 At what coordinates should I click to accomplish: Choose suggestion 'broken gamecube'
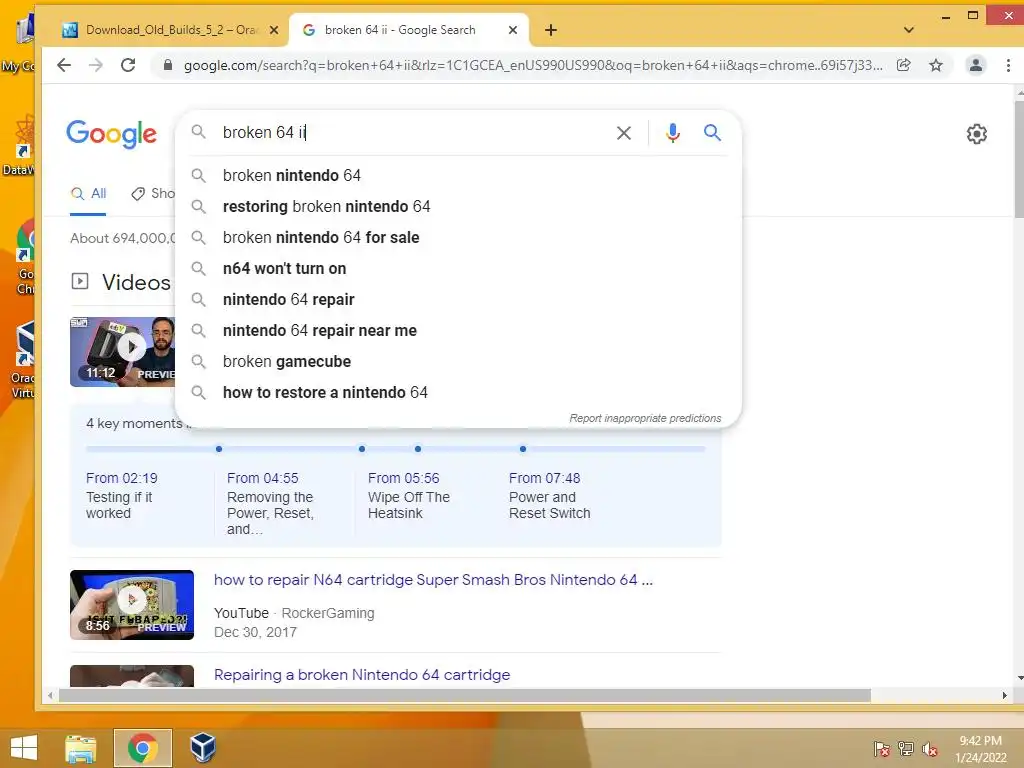(x=458, y=361)
